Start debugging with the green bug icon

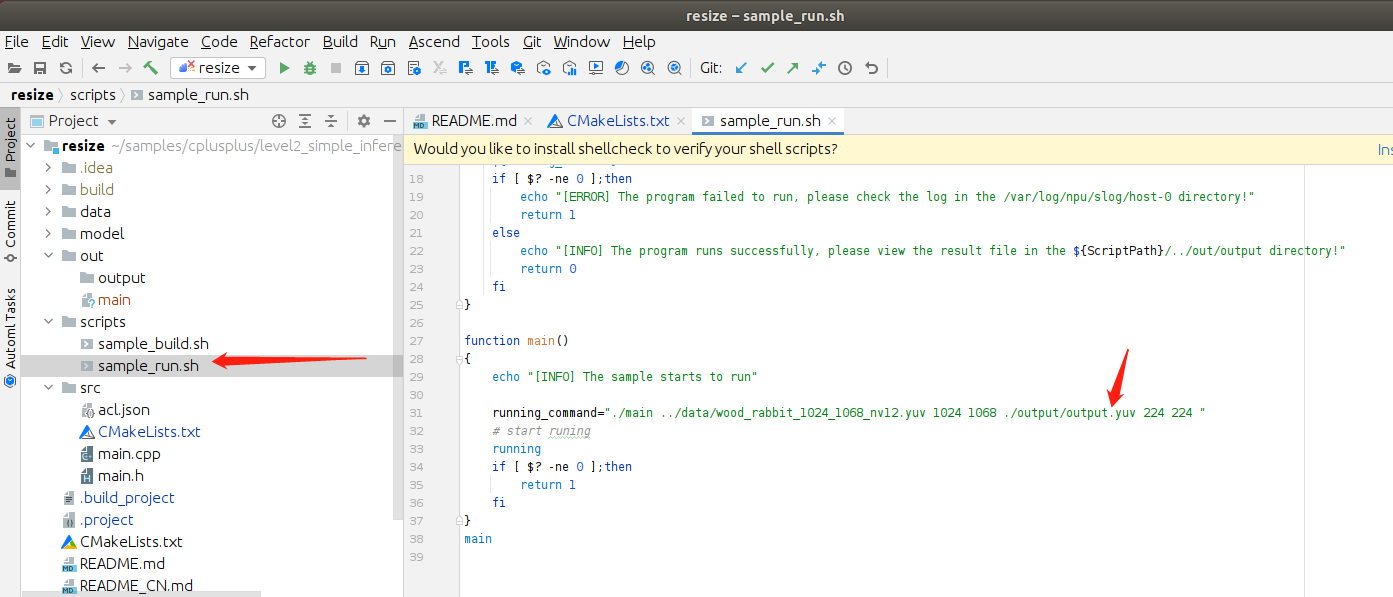310,68
